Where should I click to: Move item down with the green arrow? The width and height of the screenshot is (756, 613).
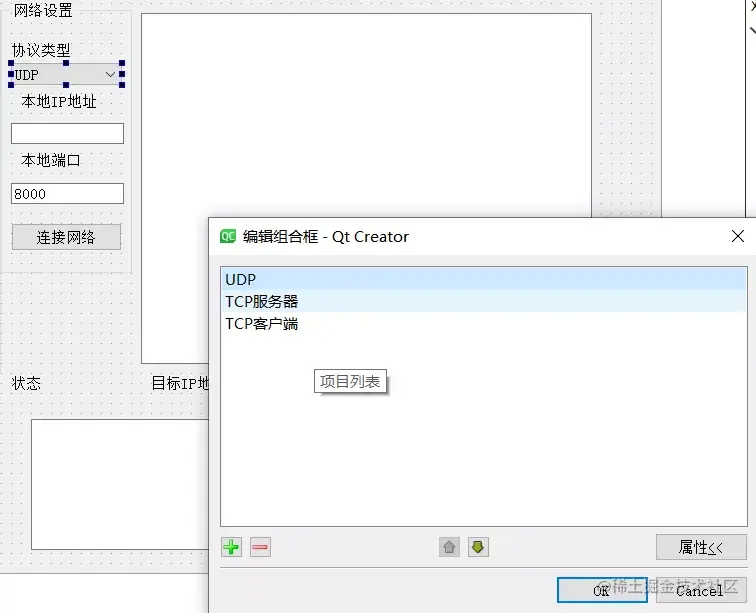[478, 547]
